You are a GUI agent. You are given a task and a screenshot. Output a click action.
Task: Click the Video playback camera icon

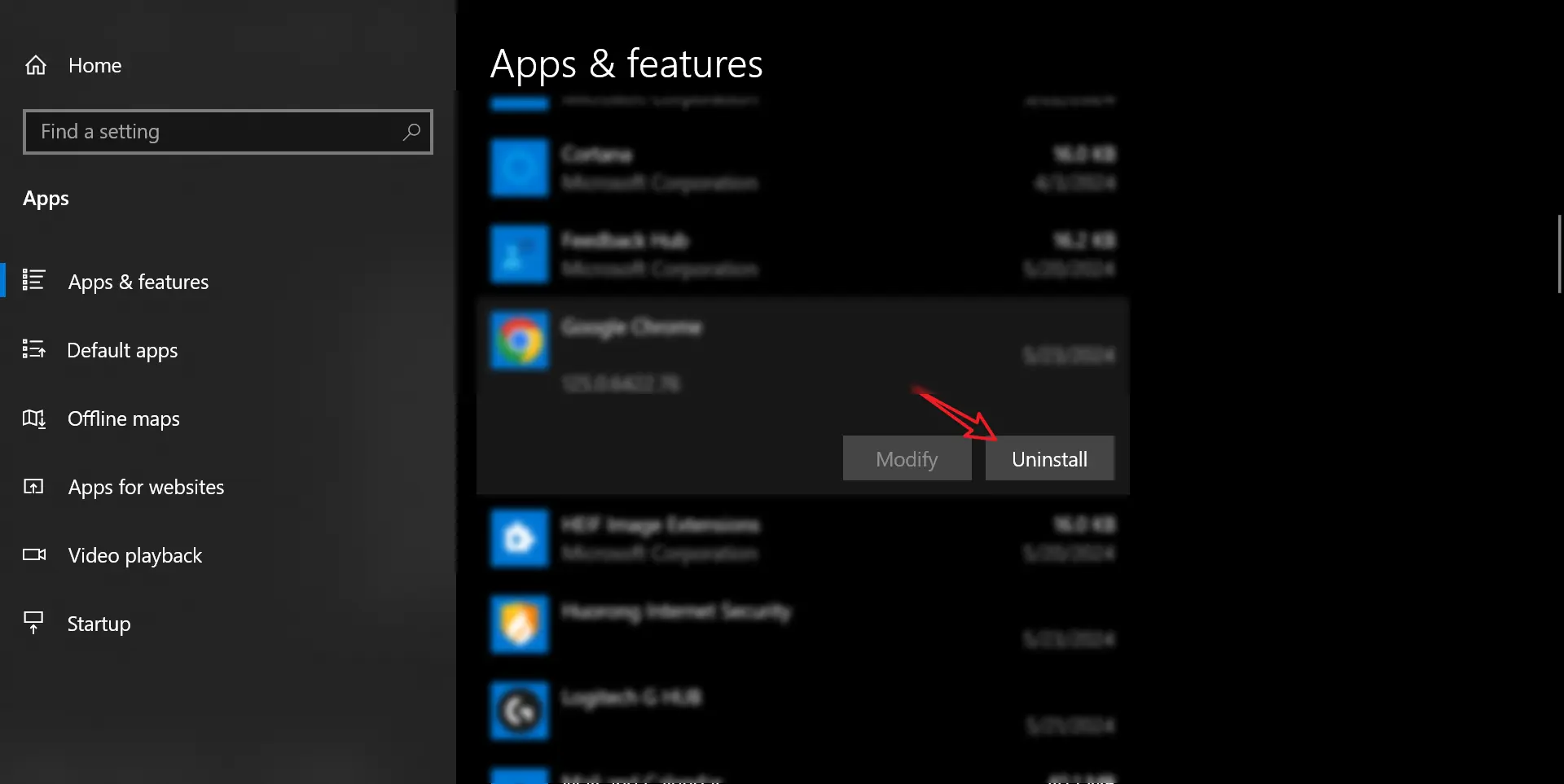34,554
